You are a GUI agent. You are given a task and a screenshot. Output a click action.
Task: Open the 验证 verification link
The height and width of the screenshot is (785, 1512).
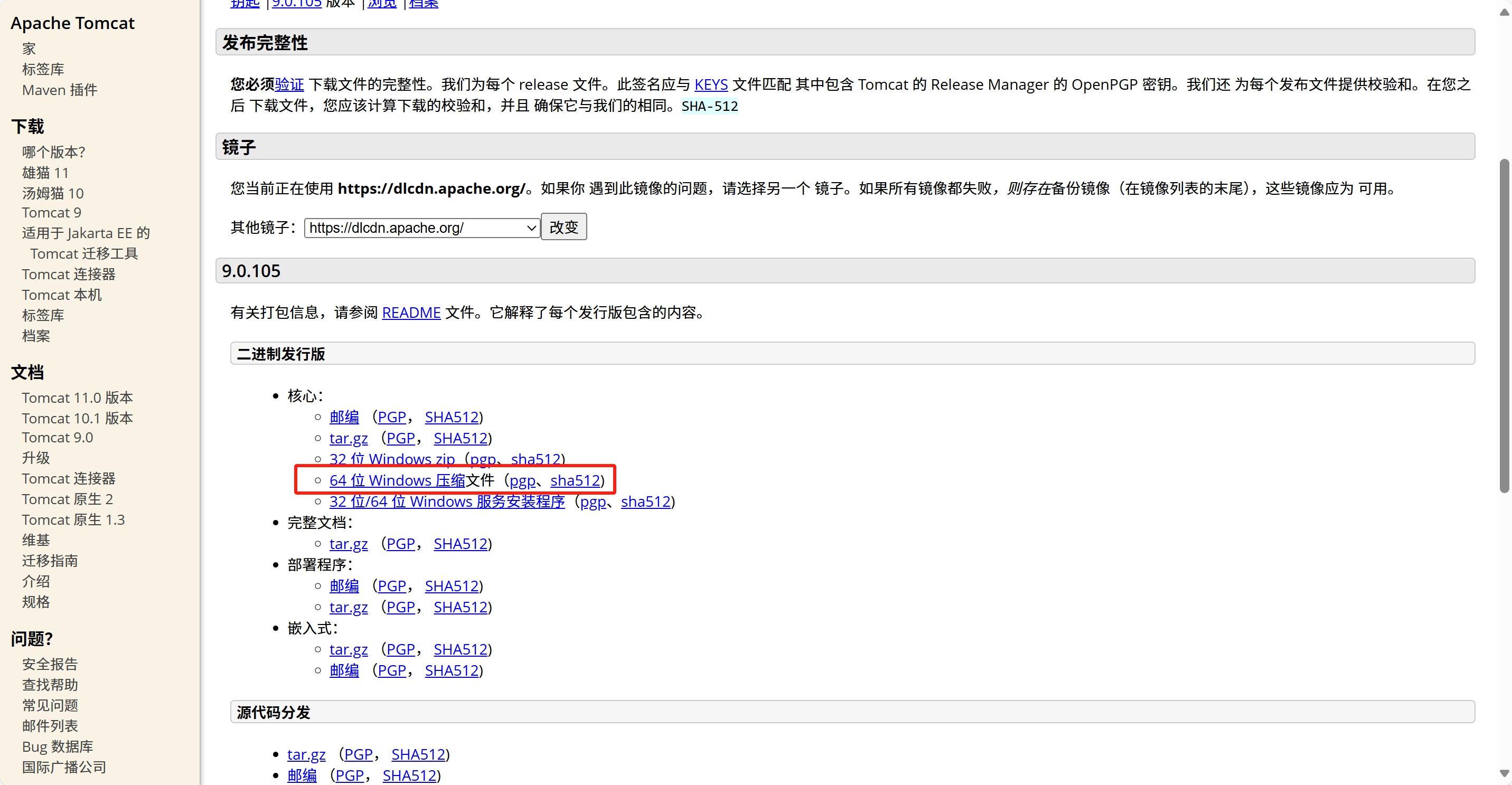pos(289,84)
